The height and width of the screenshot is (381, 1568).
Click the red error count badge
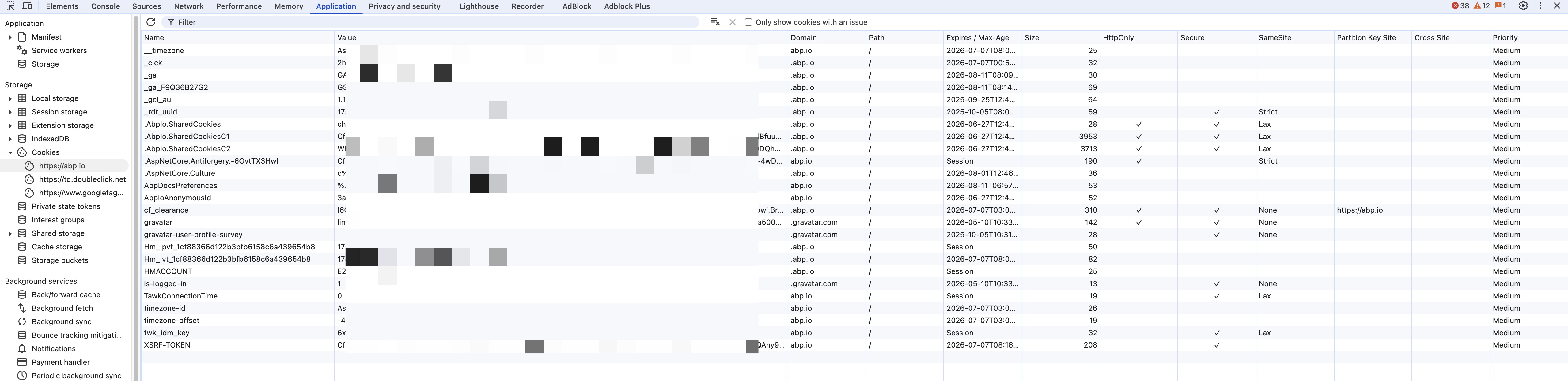point(1460,6)
